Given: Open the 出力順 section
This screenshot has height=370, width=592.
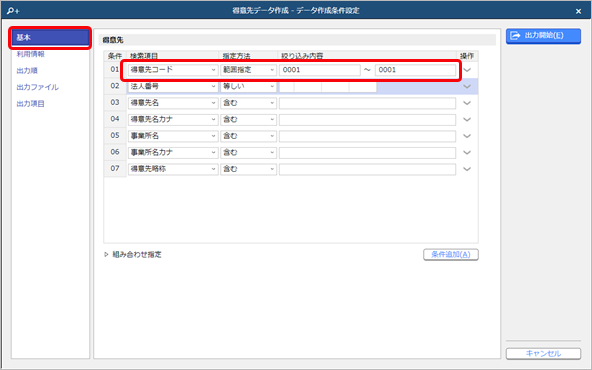Looking at the screenshot, I should click(27, 71).
